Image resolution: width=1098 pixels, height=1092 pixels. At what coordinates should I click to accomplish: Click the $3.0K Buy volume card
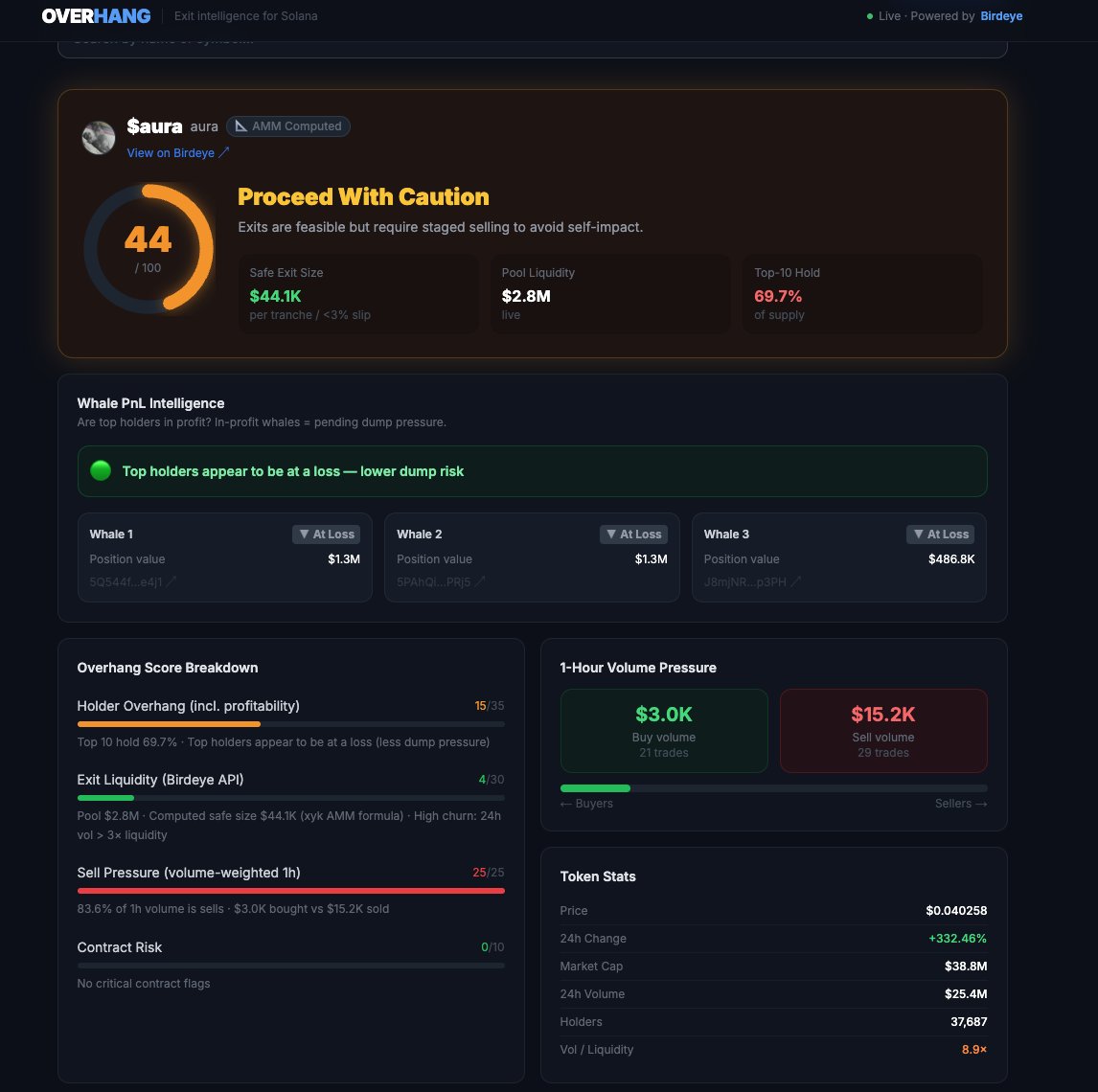[664, 731]
